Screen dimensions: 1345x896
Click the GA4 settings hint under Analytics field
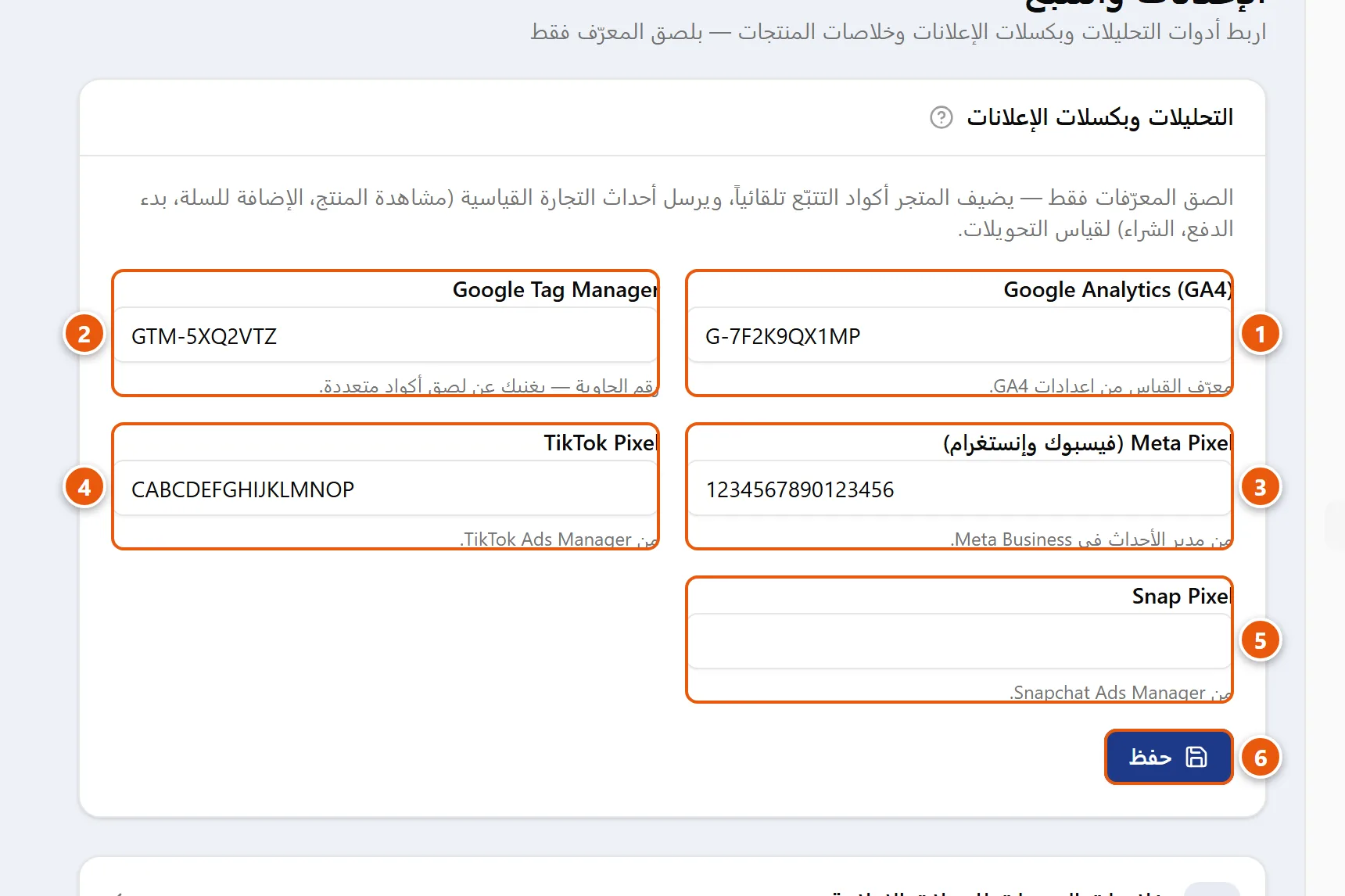1110,386
